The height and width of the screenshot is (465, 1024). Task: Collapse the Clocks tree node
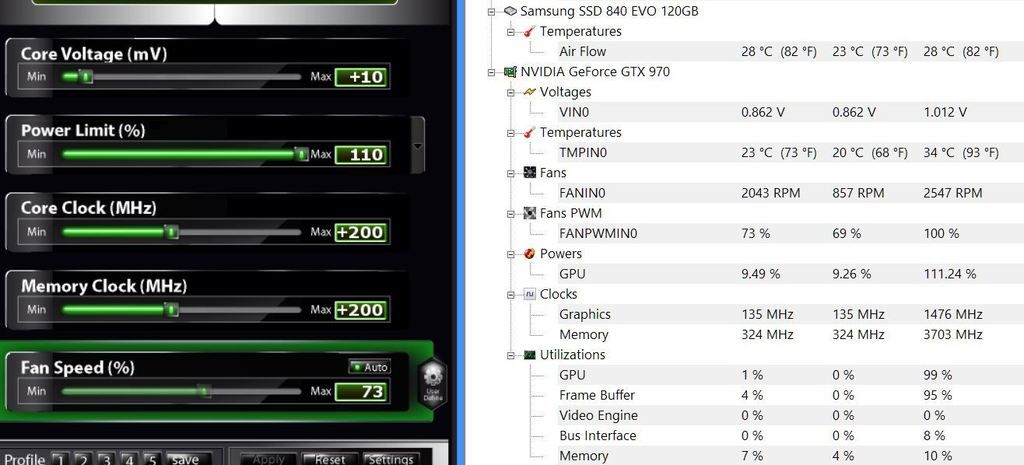tap(511, 294)
